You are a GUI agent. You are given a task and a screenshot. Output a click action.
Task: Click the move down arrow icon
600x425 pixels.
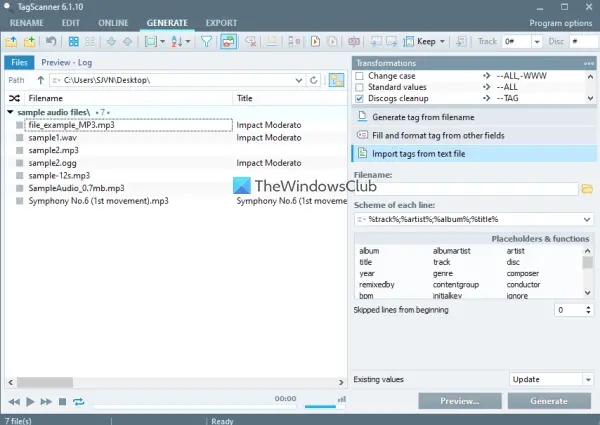click(x=111, y=41)
